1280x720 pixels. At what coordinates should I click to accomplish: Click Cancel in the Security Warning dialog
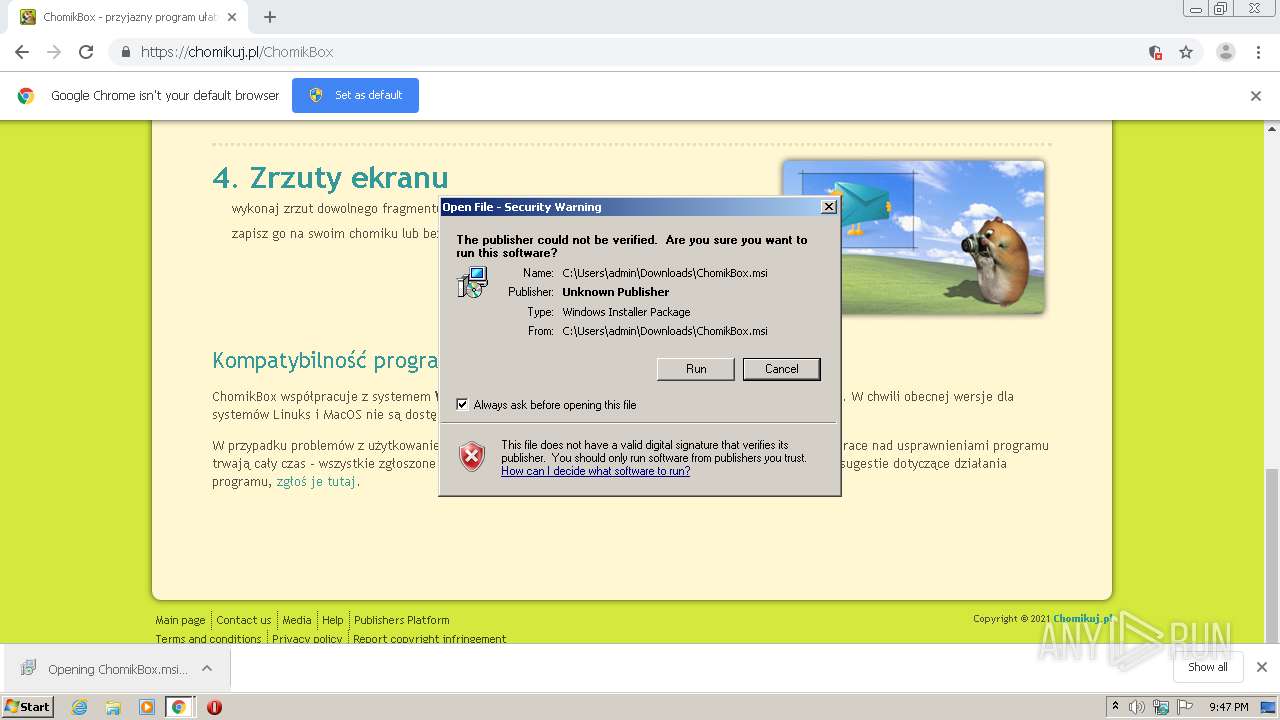point(782,369)
